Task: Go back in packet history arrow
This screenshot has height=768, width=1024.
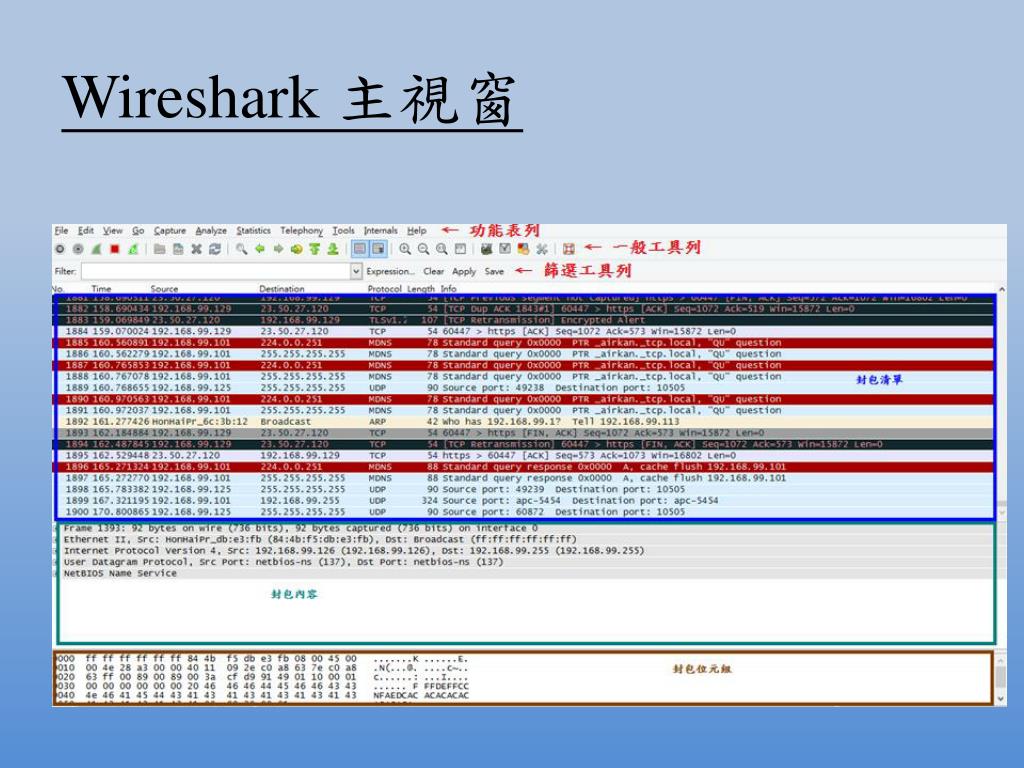Action: [x=260, y=249]
